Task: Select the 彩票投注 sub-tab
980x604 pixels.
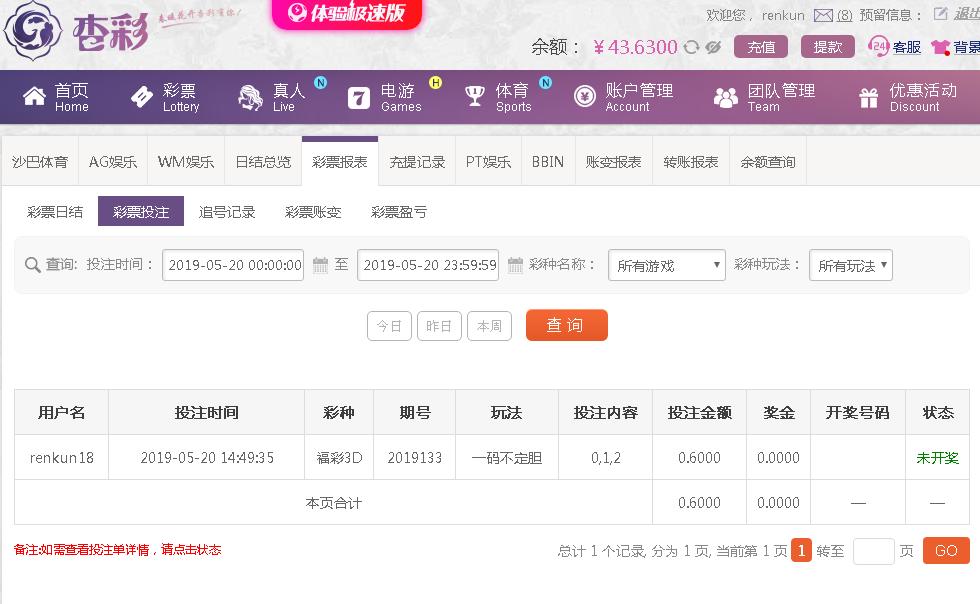Action: pyautogui.click(x=141, y=211)
